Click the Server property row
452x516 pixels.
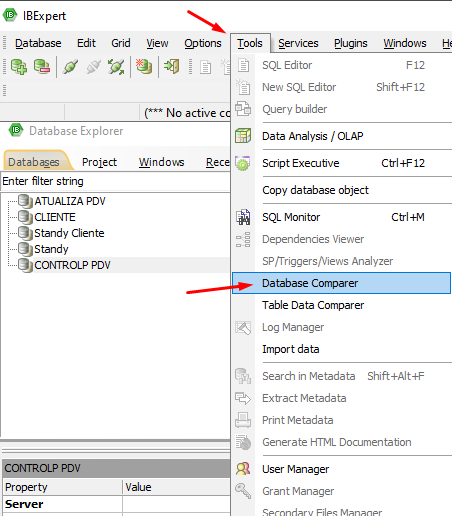(116, 504)
